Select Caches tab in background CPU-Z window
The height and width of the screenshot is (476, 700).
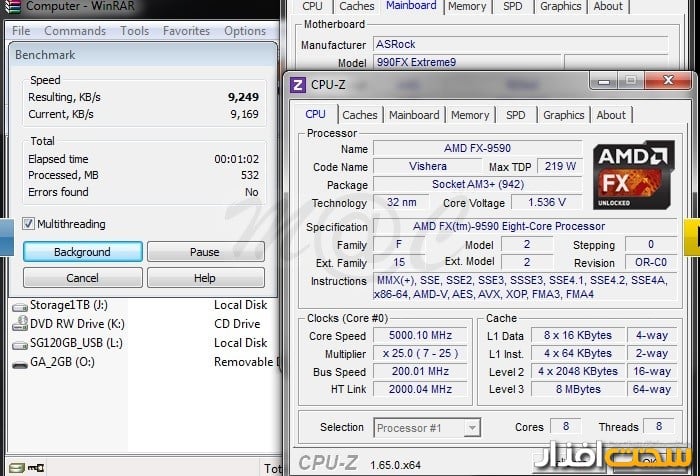tap(357, 6)
